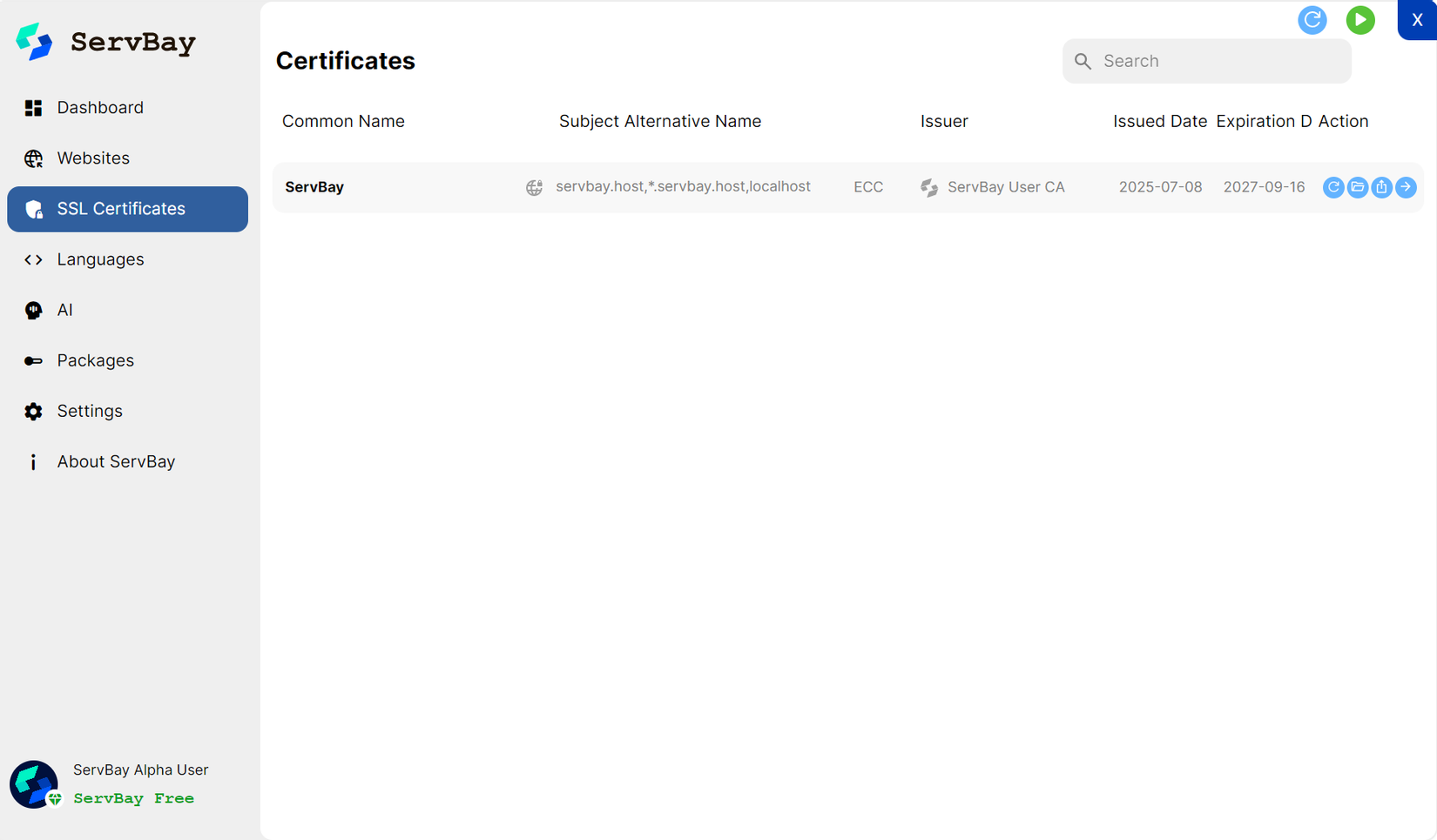1437x840 pixels.
Task: Navigate to Packages
Action: point(96,360)
